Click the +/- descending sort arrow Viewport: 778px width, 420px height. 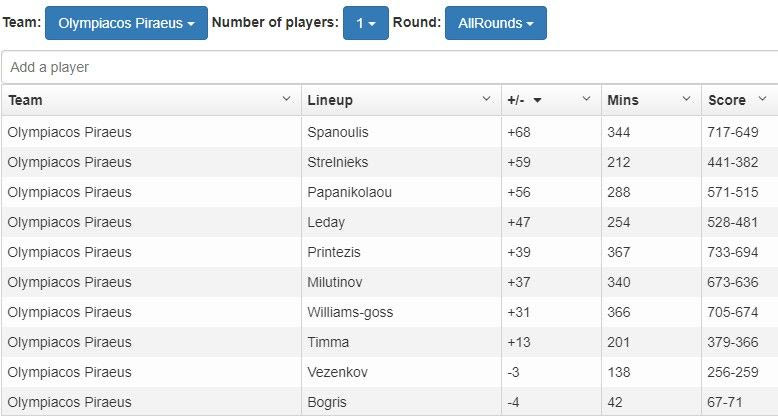pyautogui.click(x=537, y=100)
